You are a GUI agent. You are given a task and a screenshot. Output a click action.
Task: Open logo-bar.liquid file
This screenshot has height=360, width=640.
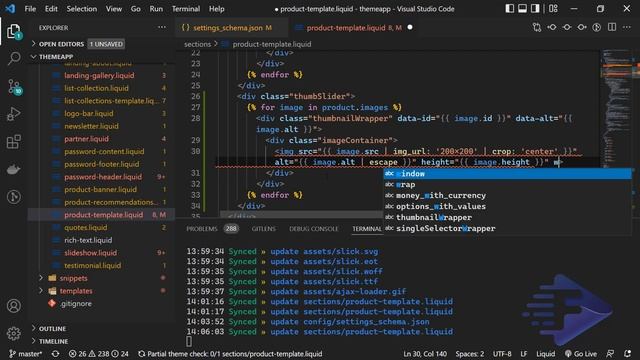[89, 113]
